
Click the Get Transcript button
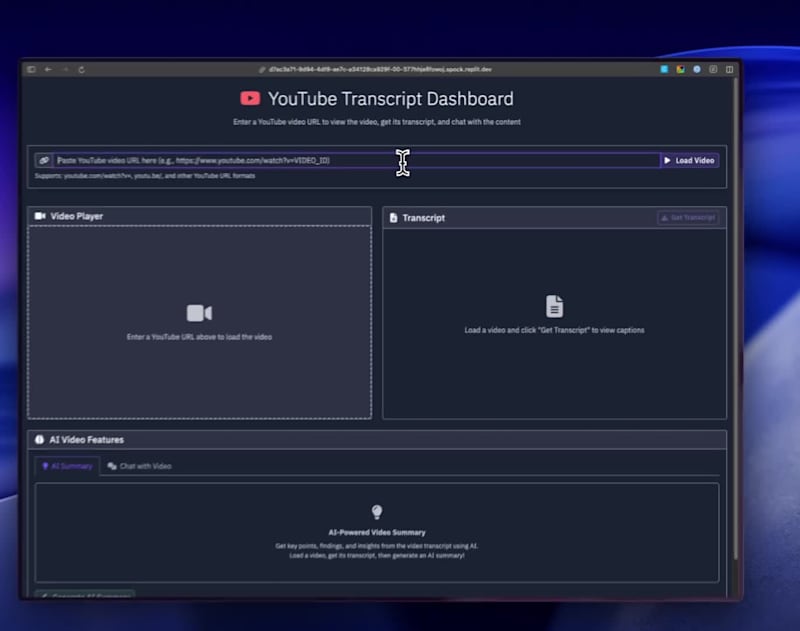(x=688, y=218)
